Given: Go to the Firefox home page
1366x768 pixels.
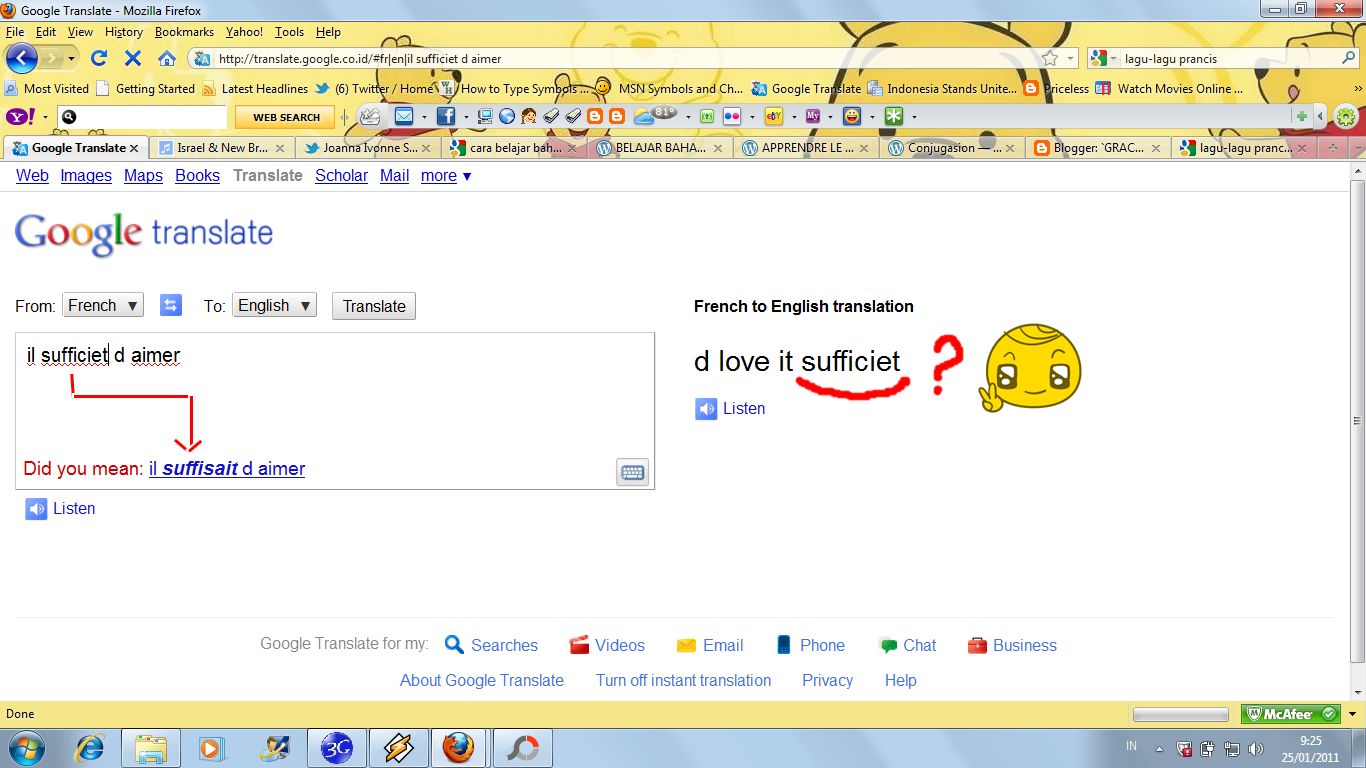Looking at the screenshot, I should [167, 58].
